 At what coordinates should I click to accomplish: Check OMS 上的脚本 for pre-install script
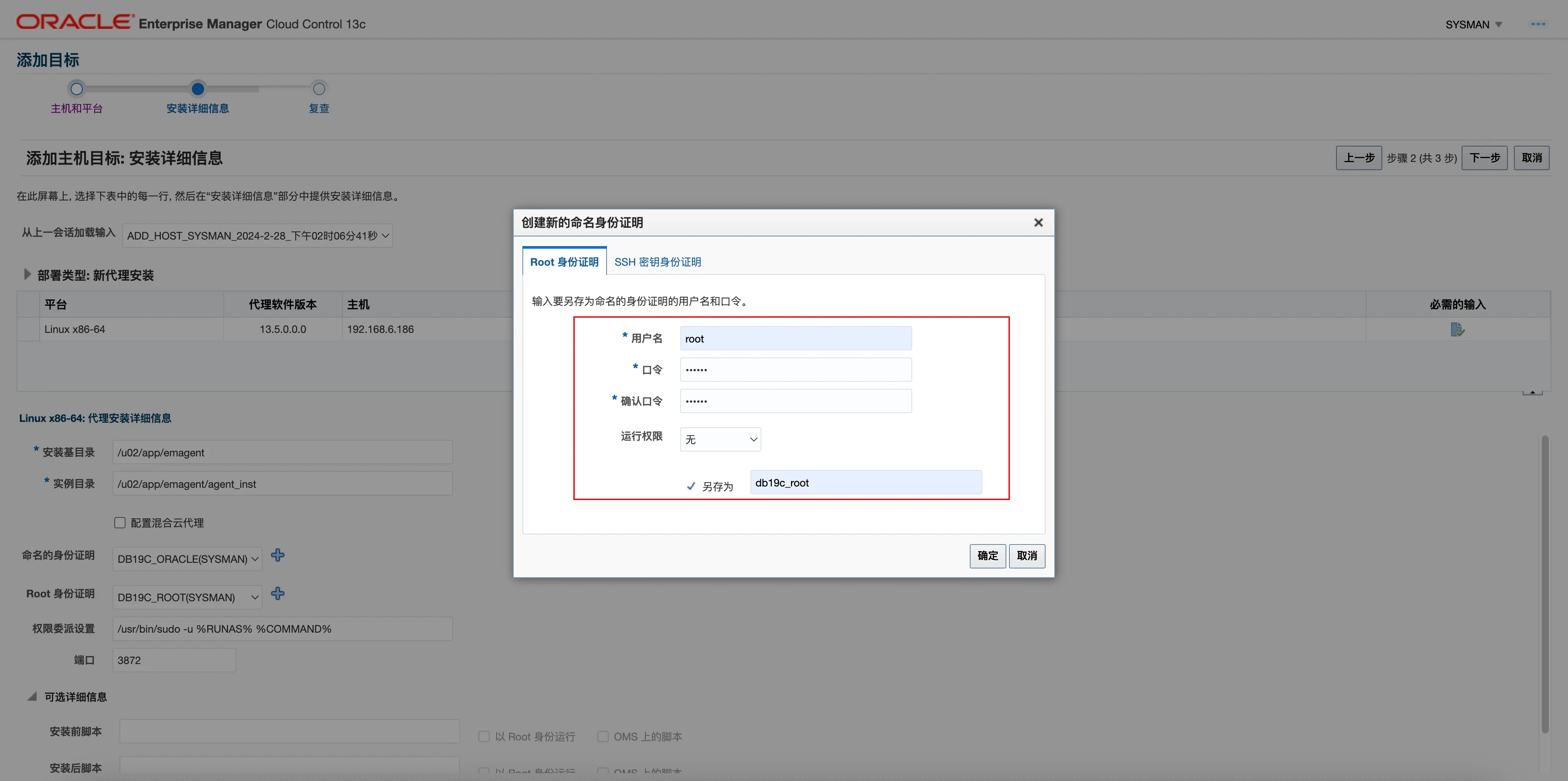(603, 736)
